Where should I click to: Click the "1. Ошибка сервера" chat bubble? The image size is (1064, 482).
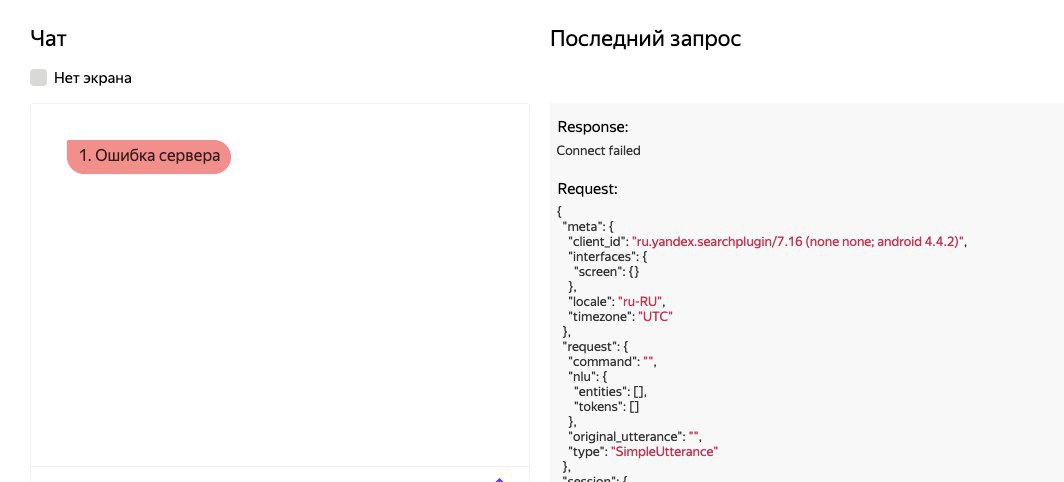click(149, 156)
